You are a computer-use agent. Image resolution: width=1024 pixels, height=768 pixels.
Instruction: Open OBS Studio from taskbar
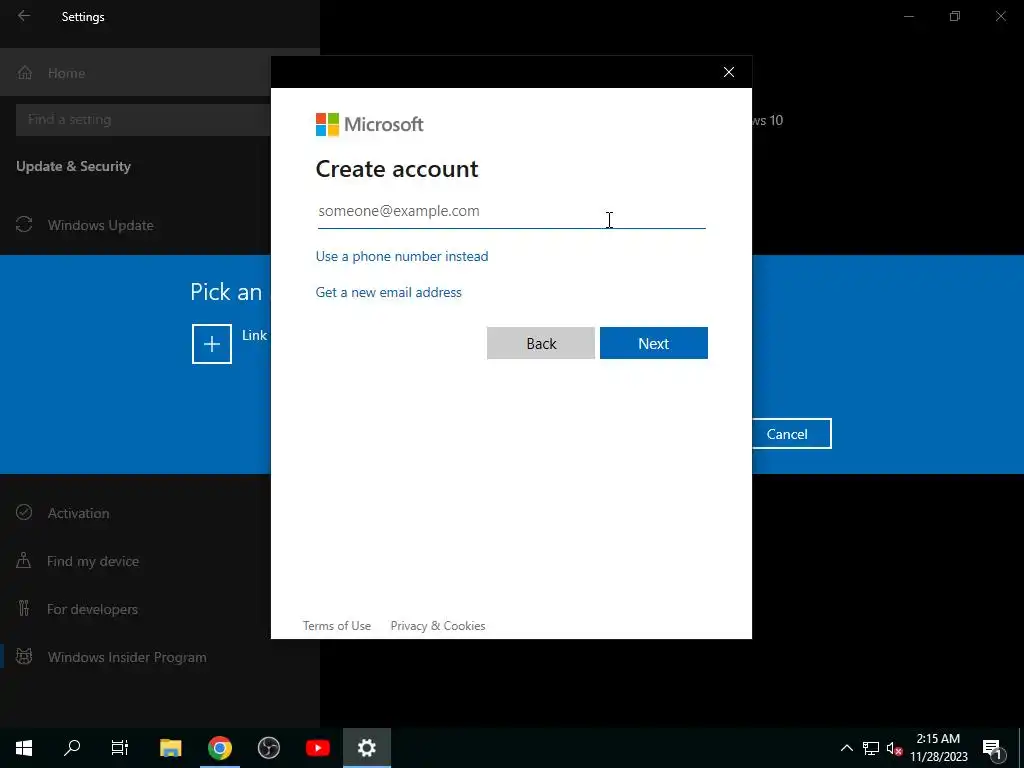268,748
